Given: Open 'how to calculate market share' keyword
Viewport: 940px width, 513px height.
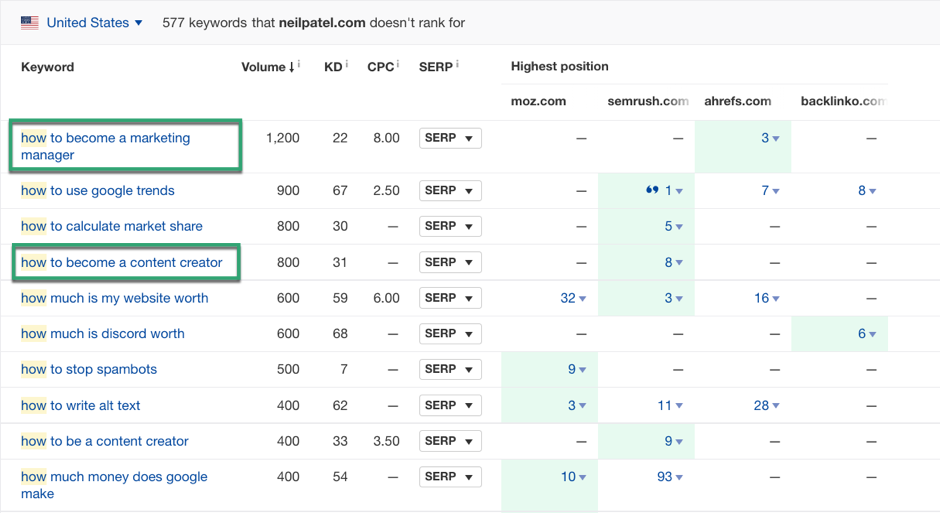Looking at the screenshot, I should click(x=112, y=226).
